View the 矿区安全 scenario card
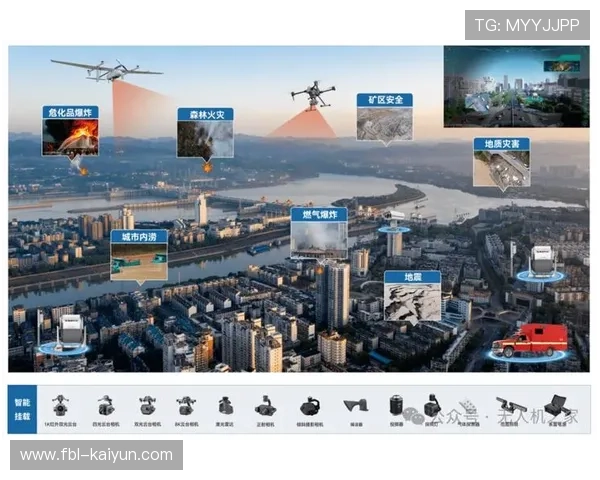The image size is (600, 480). pyautogui.click(x=384, y=122)
